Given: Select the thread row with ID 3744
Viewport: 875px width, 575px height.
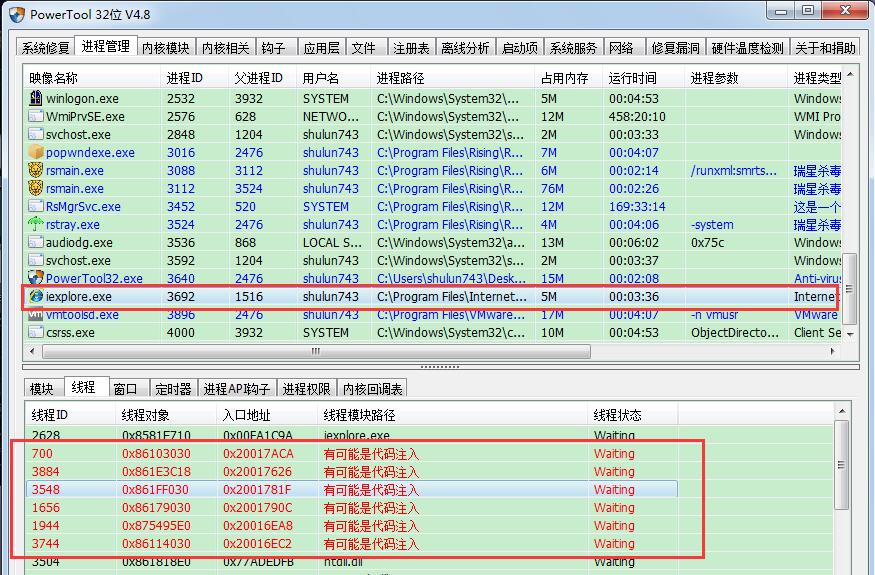Looking at the screenshot, I should pos(352,544).
